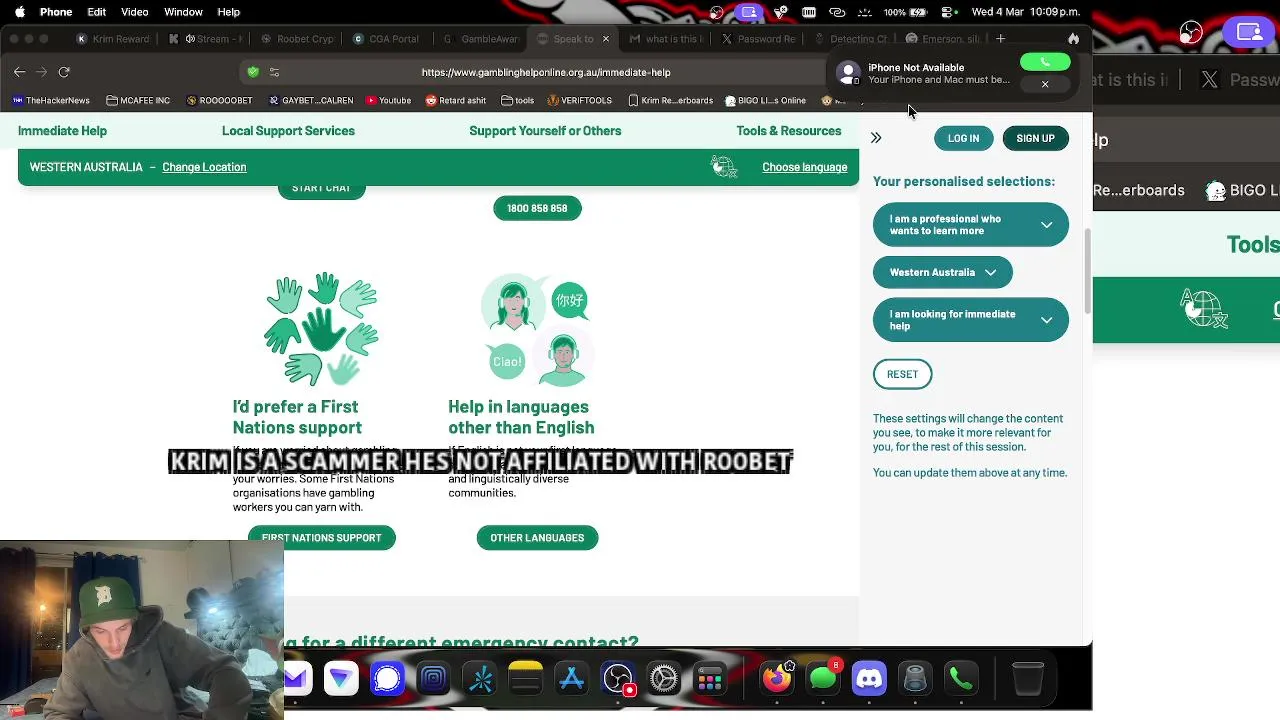Click the FIRST NATIONS SUPPORT button
The height and width of the screenshot is (720, 1280).
(x=321, y=538)
